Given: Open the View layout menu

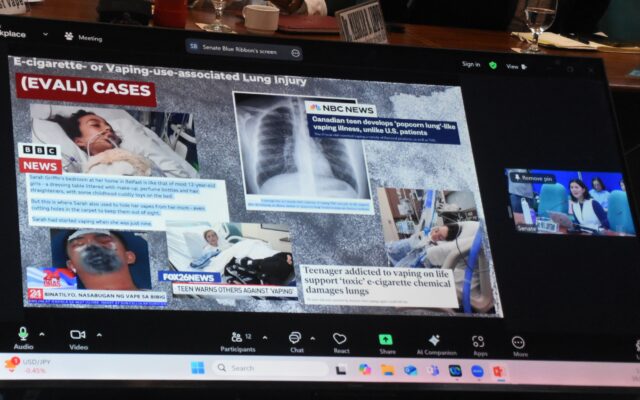Looking at the screenshot, I should (x=516, y=66).
